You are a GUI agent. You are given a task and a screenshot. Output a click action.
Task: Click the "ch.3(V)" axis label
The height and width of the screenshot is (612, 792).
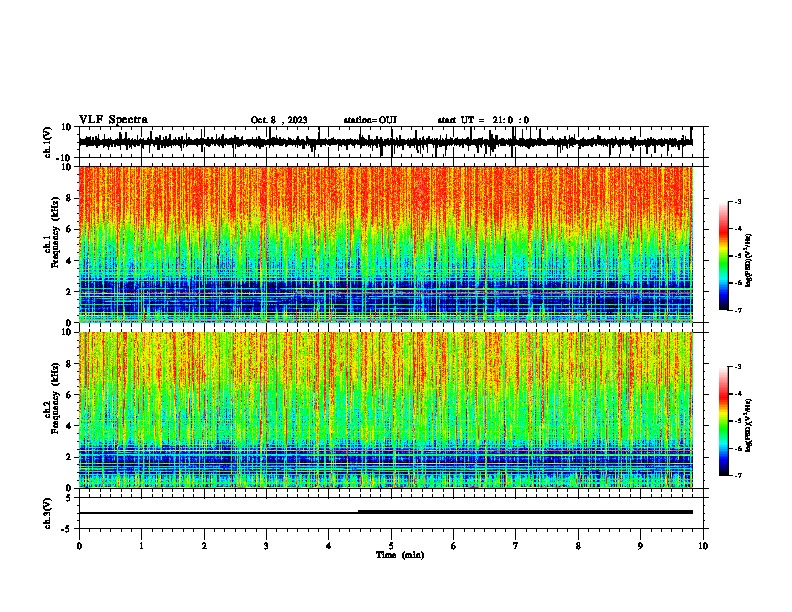coord(48,513)
